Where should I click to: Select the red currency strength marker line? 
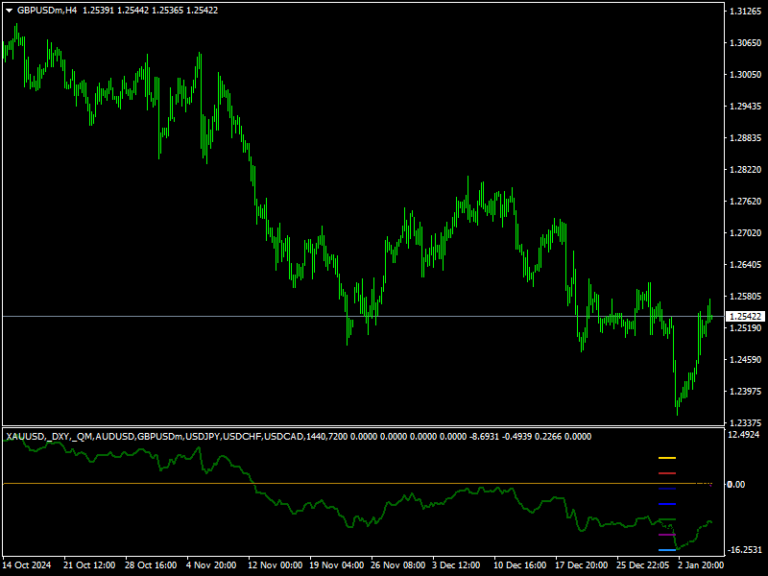coord(667,473)
